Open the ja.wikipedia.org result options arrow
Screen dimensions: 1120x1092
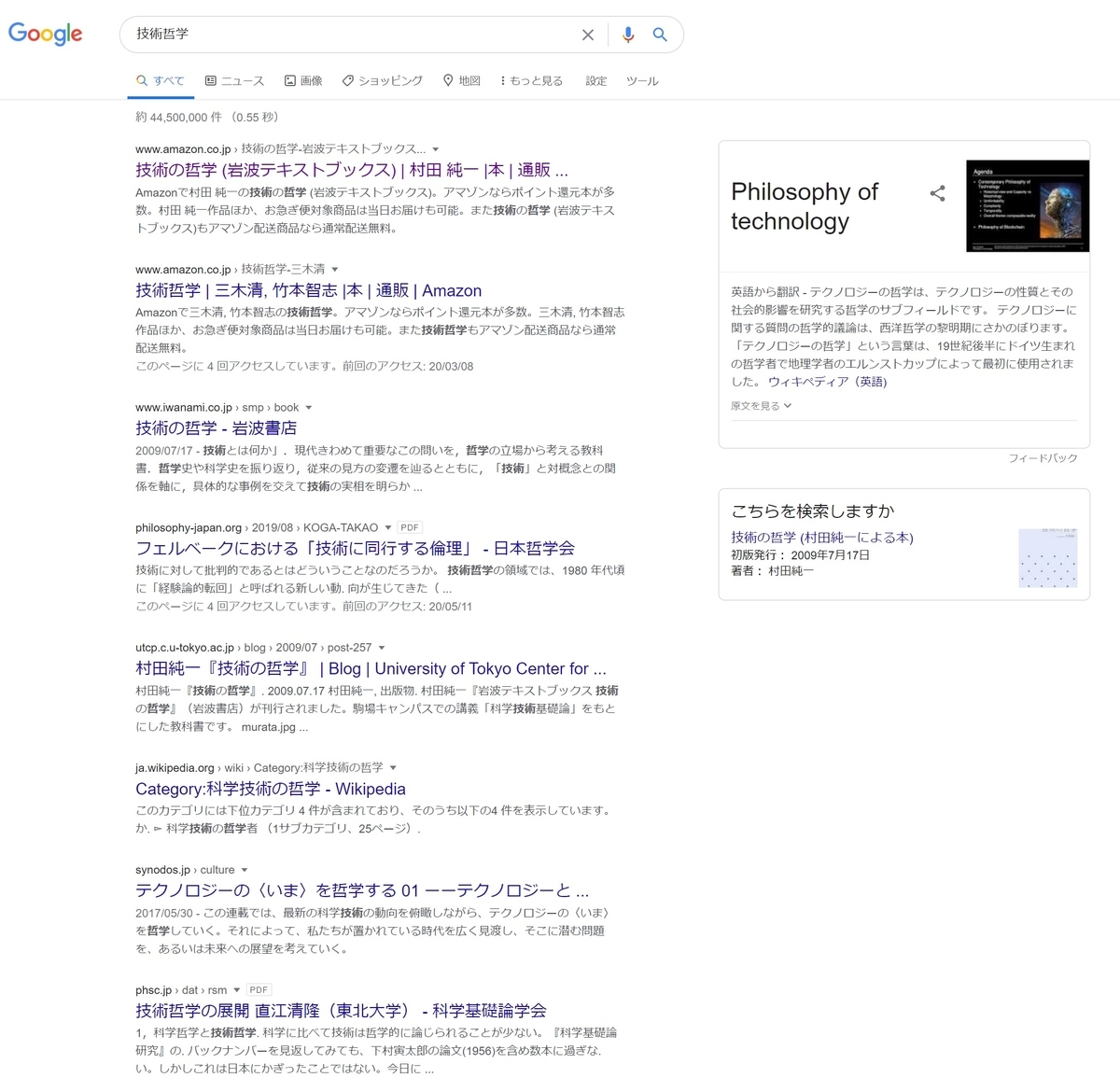393,768
